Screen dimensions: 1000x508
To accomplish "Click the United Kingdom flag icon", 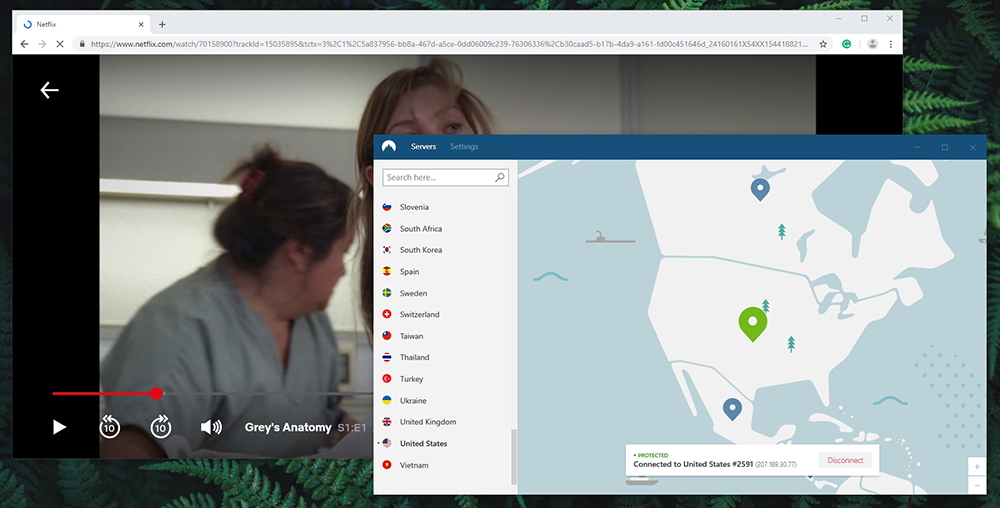I will (x=386, y=421).
